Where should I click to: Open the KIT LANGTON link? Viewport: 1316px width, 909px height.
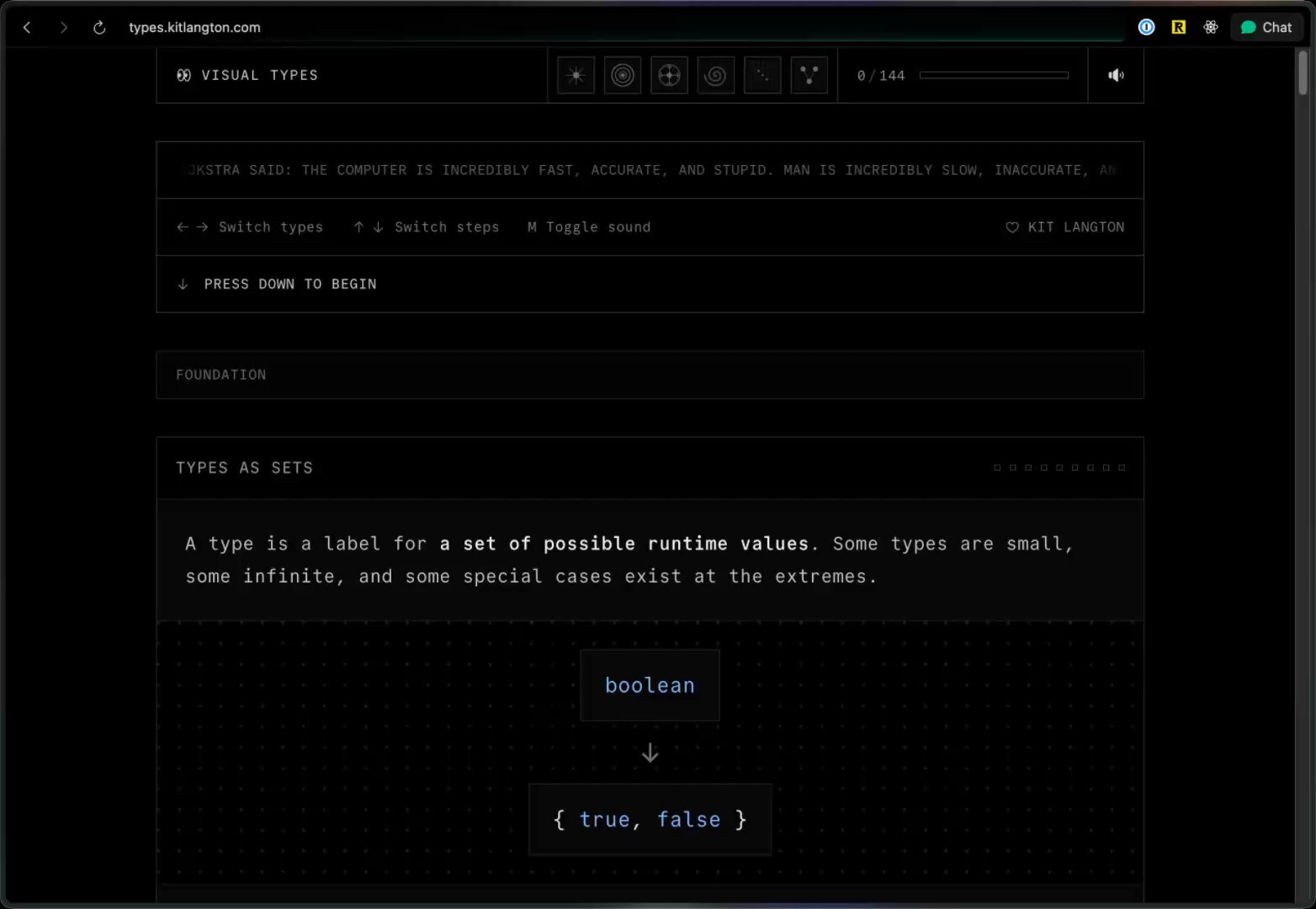point(1065,227)
